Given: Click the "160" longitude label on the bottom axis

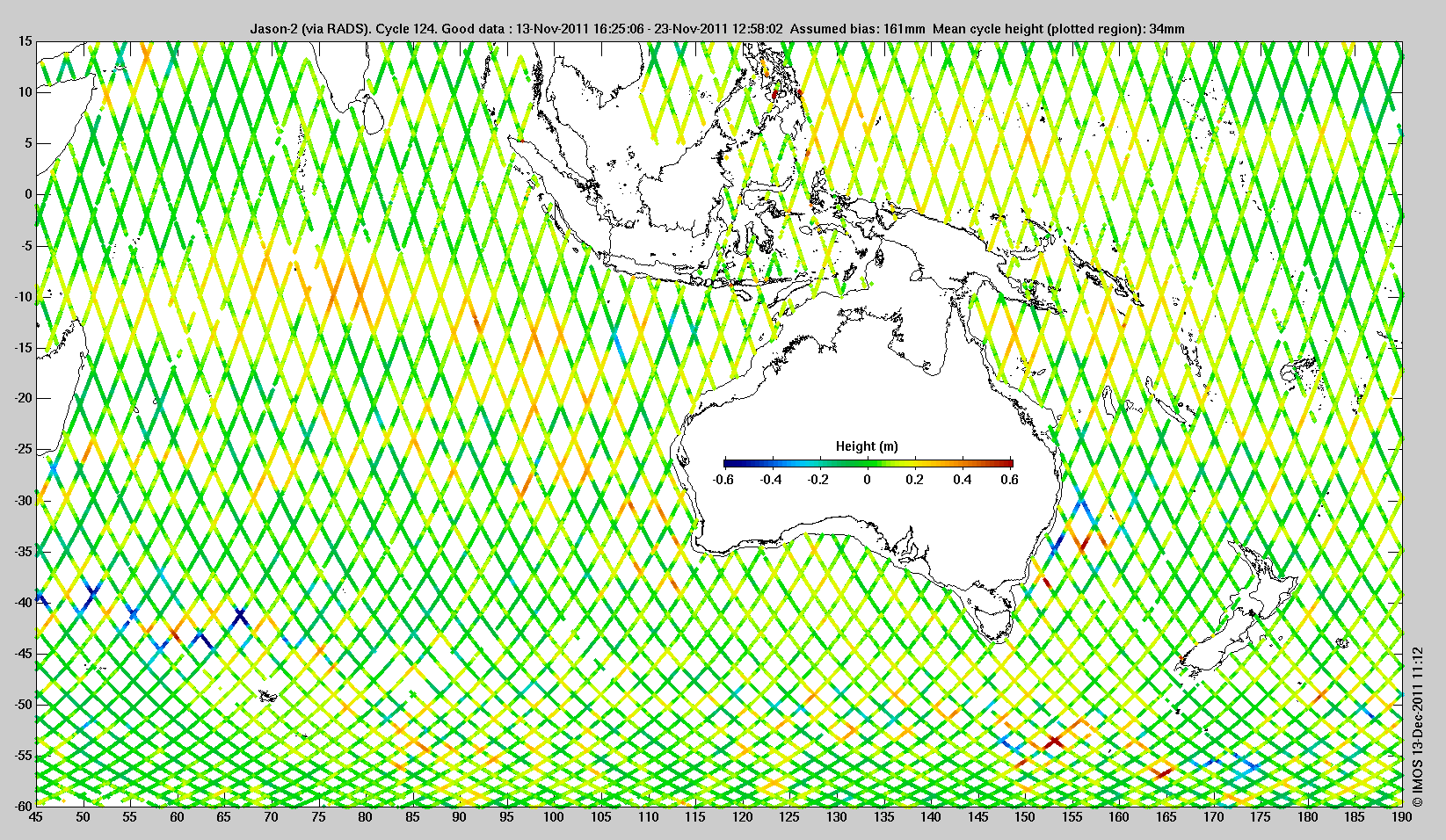Looking at the screenshot, I should (x=1118, y=817).
